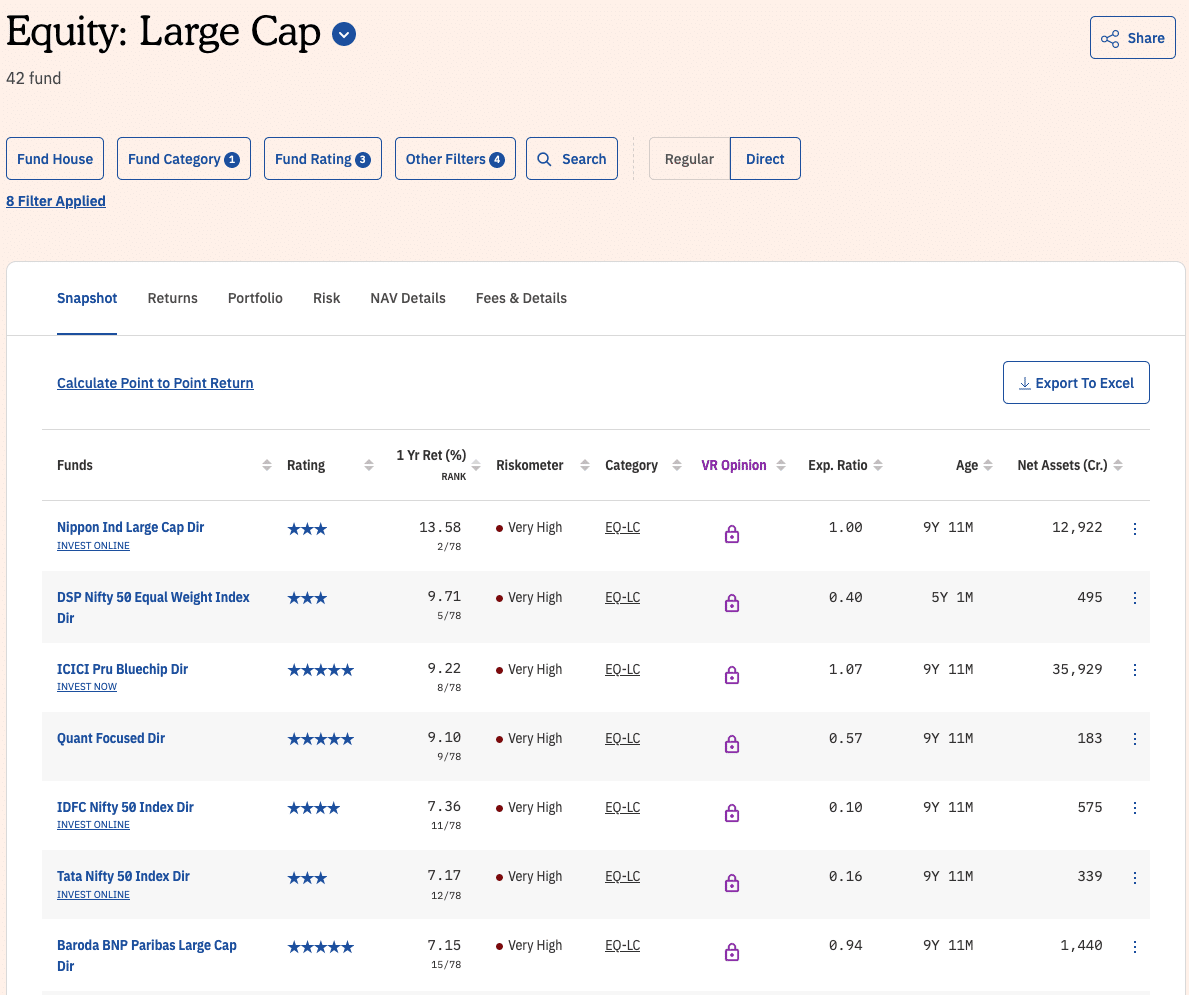Viewport: 1189px width, 995px height.
Task: Open the Fund Category filter
Action: tap(184, 159)
